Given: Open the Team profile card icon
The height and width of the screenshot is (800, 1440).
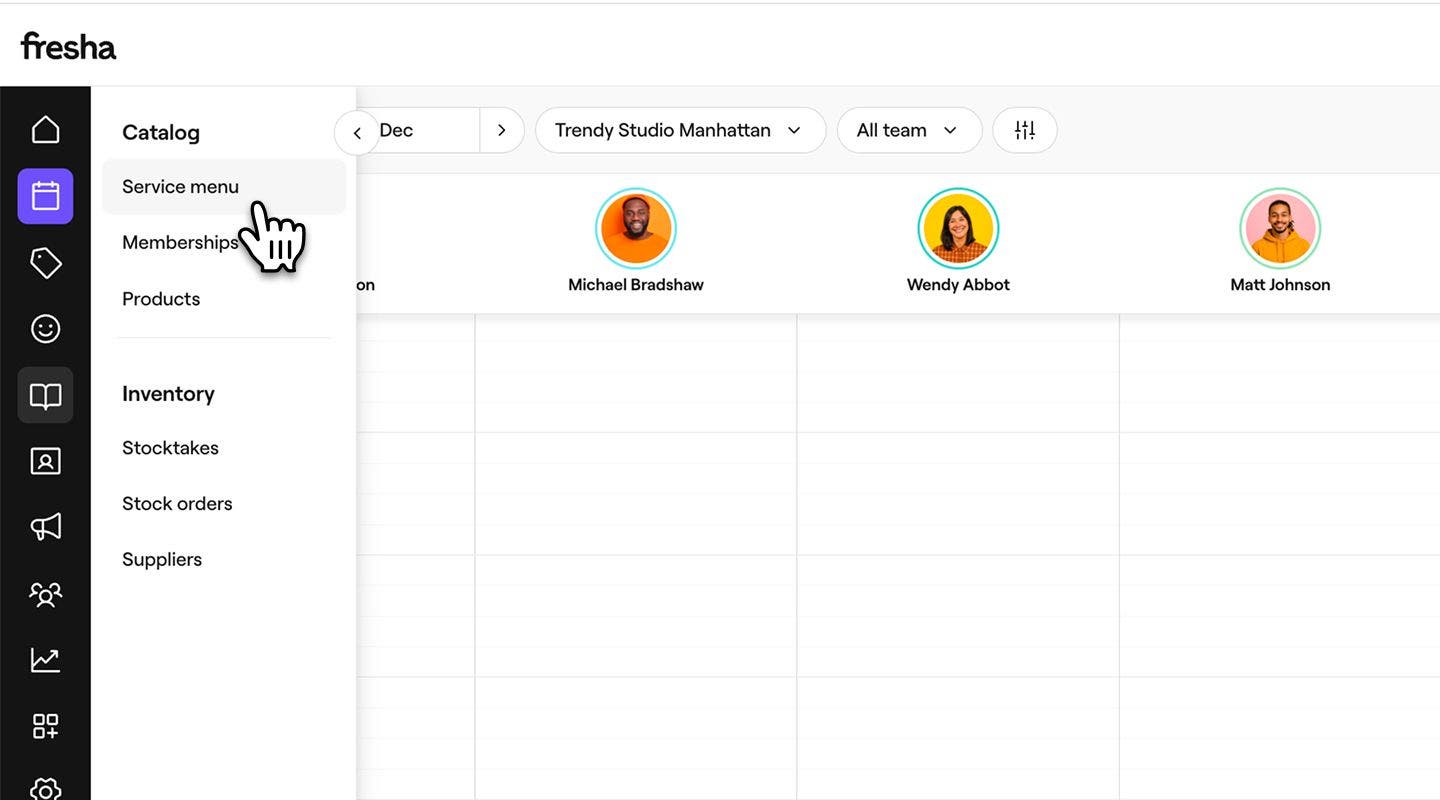Looking at the screenshot, I should click(45, 461).
